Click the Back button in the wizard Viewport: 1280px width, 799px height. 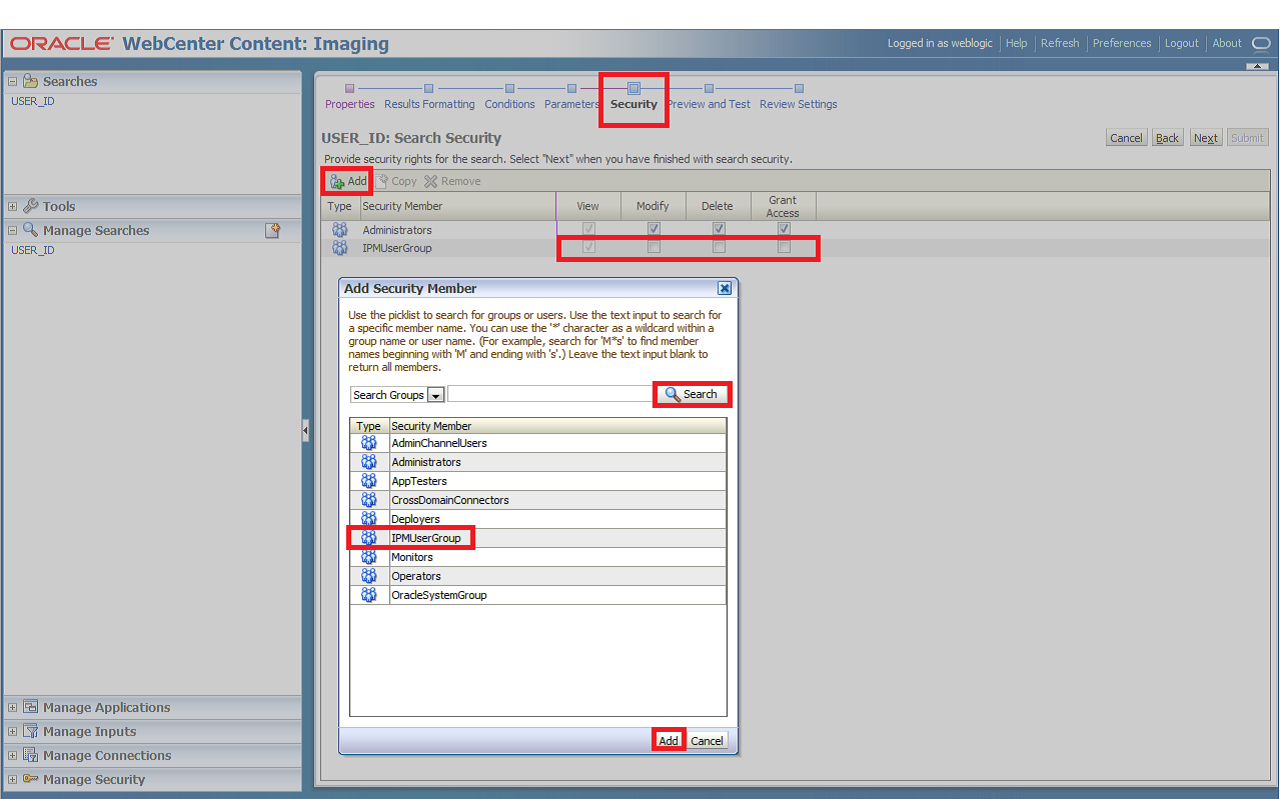pos(1168,138)
